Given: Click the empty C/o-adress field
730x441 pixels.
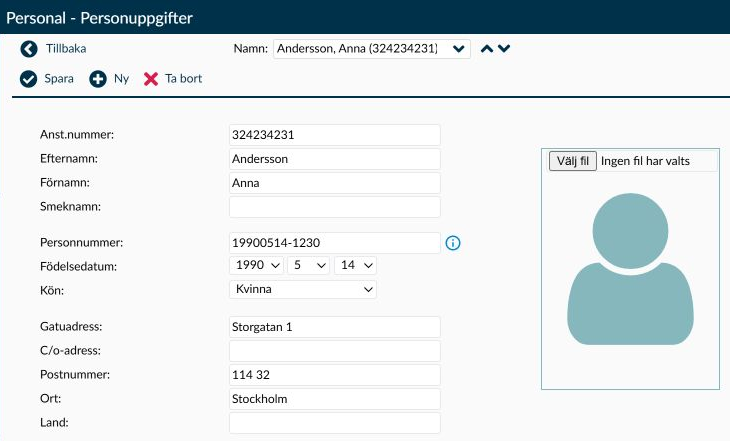Looking at the screenshot, I should pos(335,351).
